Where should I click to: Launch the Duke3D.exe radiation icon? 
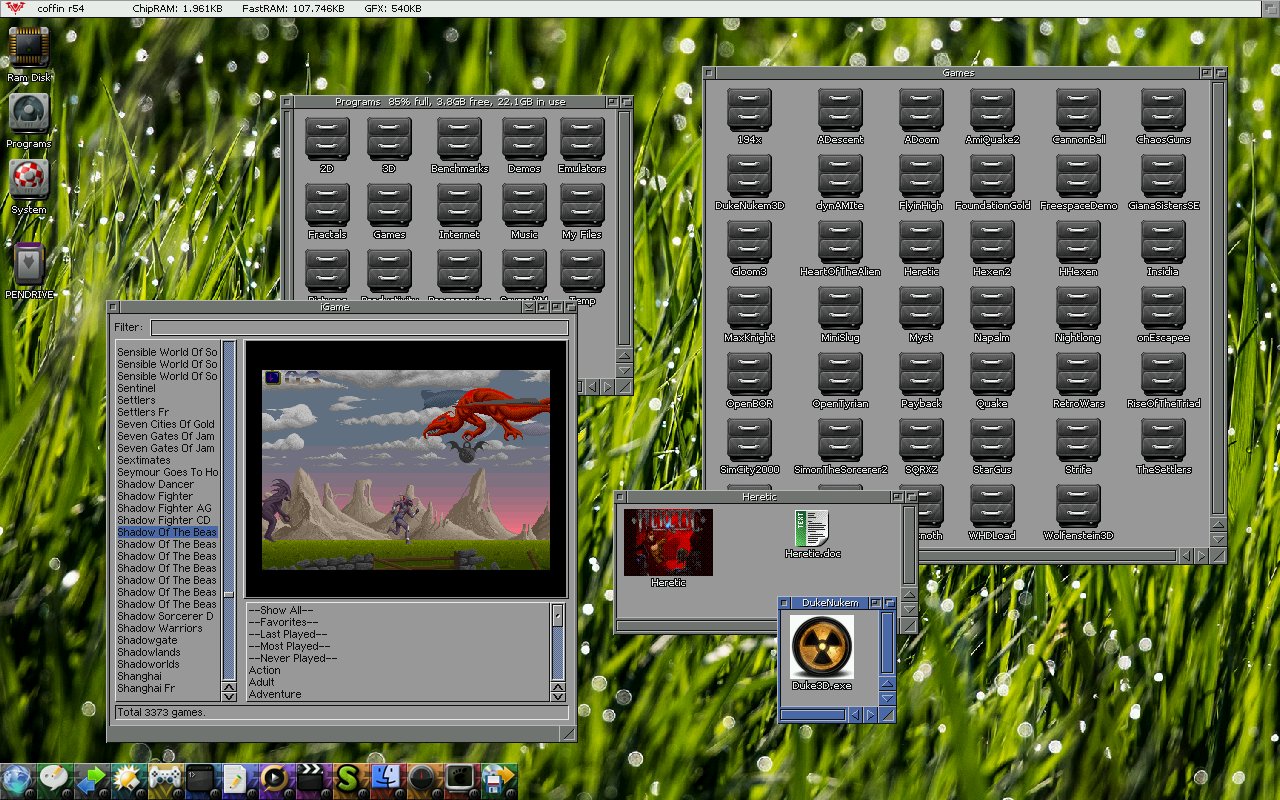tap(821, 647)
